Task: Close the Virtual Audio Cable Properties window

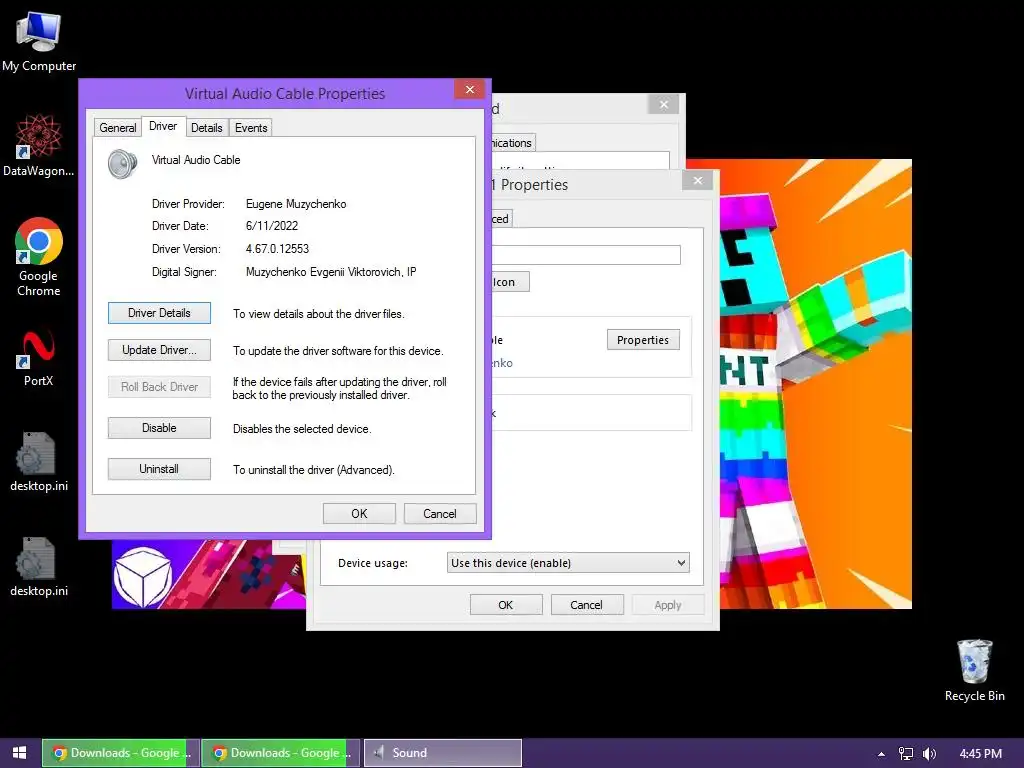Action: coord(470,89)
